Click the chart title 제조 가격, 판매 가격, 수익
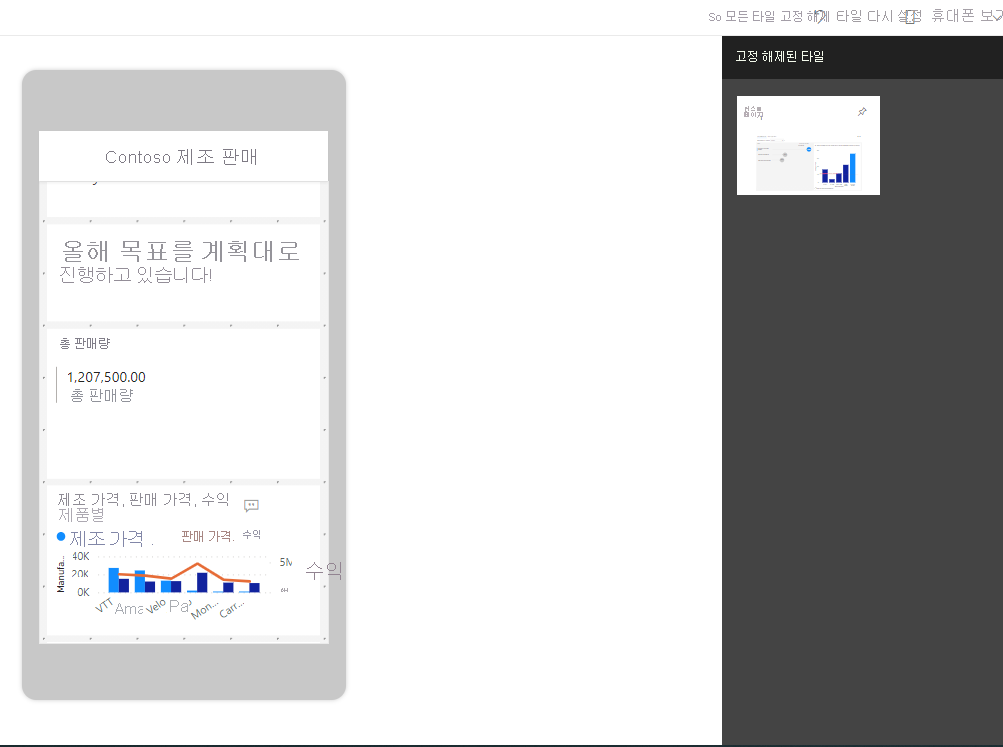 click(143, 499)
